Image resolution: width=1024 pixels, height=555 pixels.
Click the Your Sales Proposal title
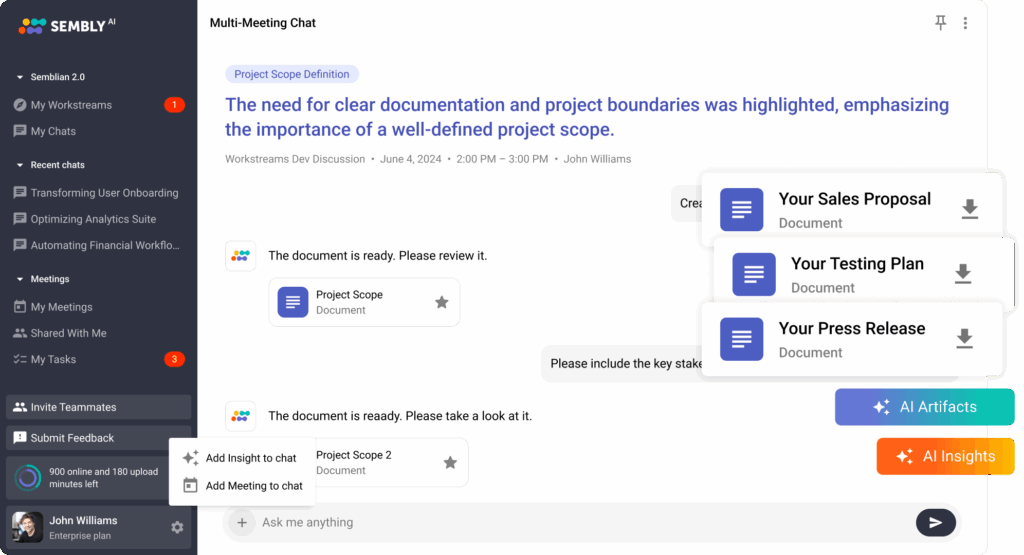pos(855,199)
